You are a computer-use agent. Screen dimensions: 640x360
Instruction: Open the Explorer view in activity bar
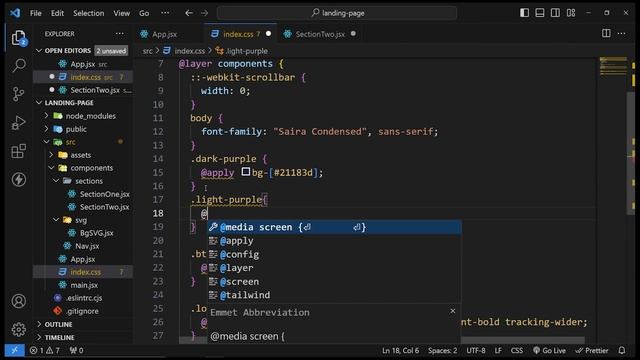click(18, 38)
